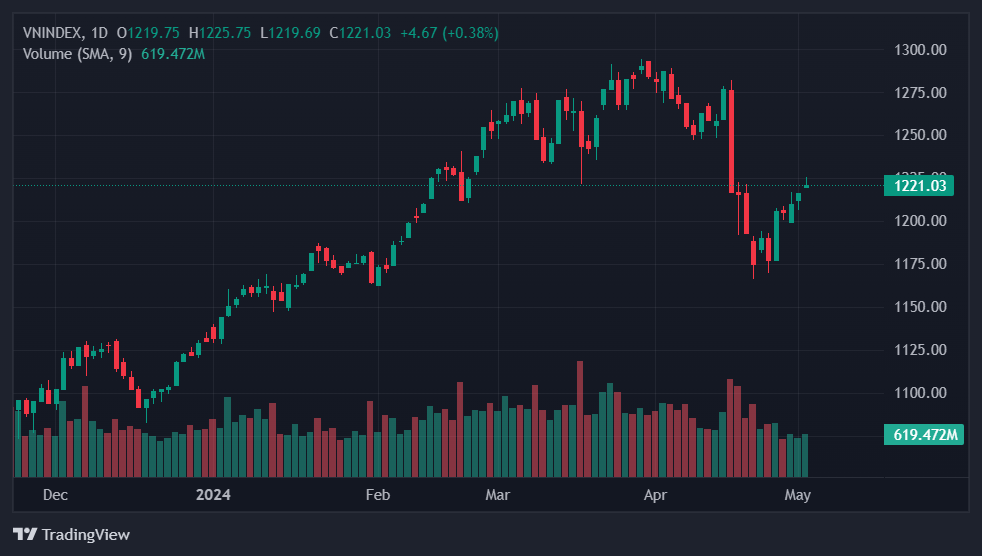Click the 619.472M volume tag on price axis
The image size is (982, 556).
pyautogui.click(x=924, y=434)
